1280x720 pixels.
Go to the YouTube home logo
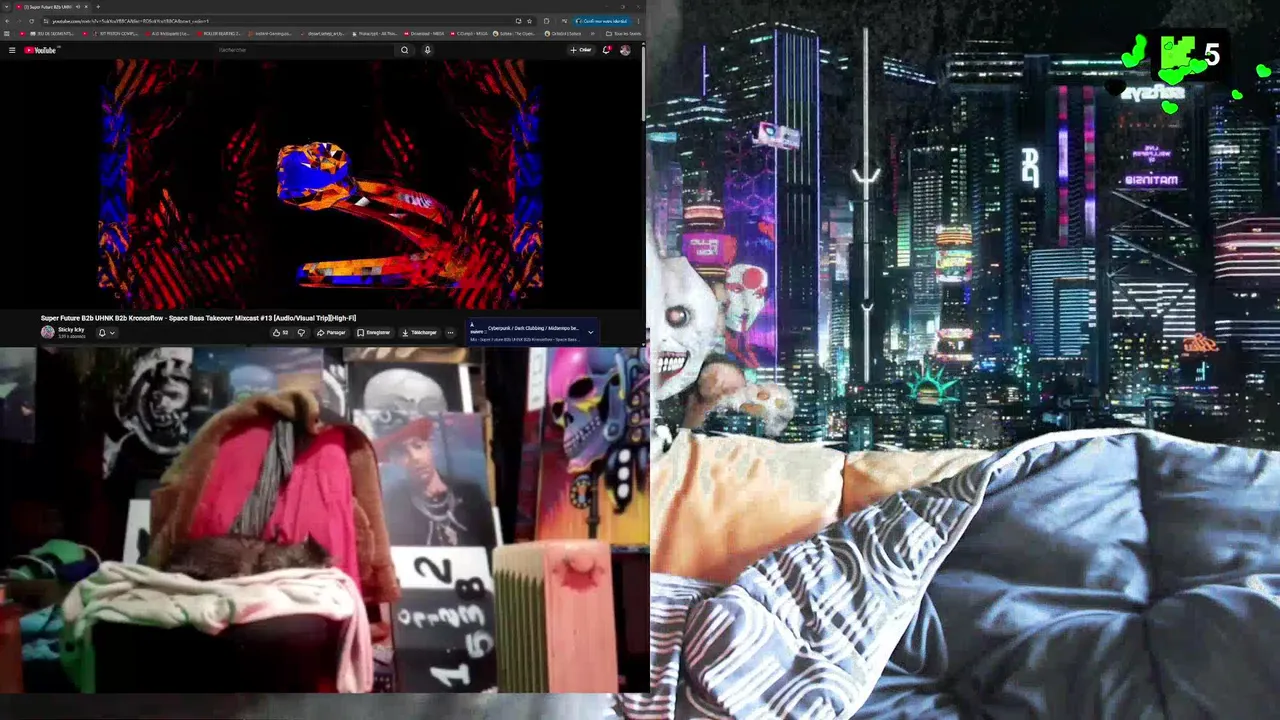(40, 50)
